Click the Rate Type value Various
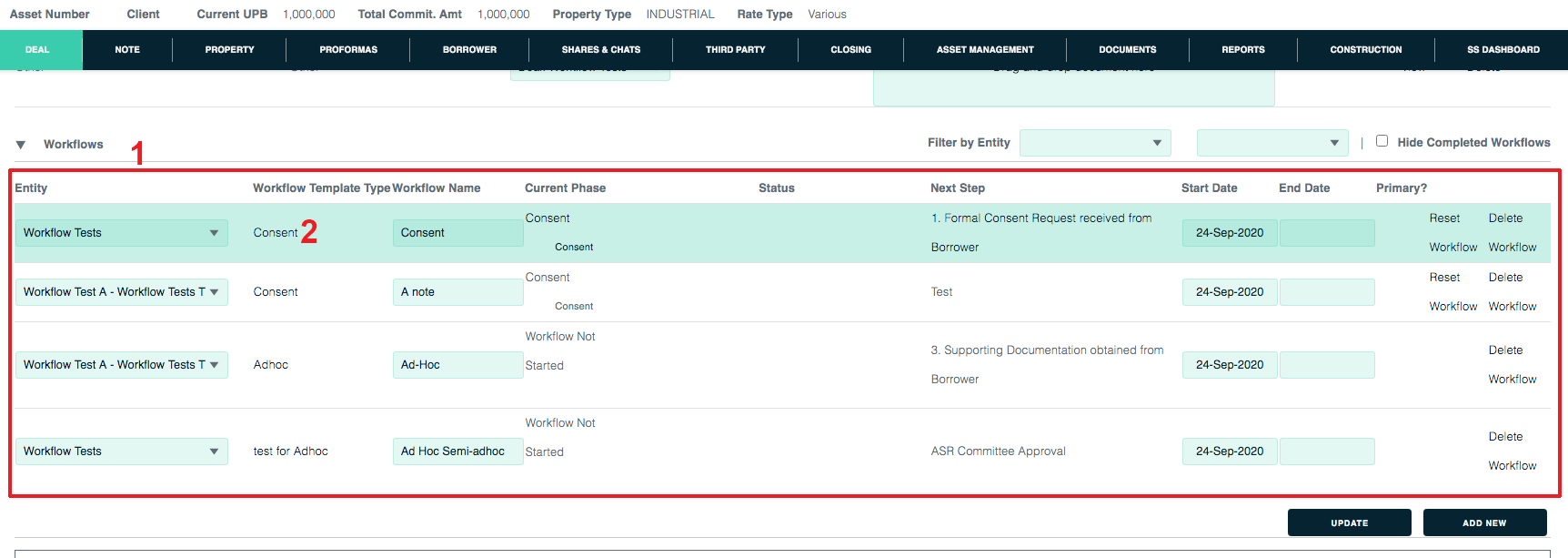 pos(827,15)
